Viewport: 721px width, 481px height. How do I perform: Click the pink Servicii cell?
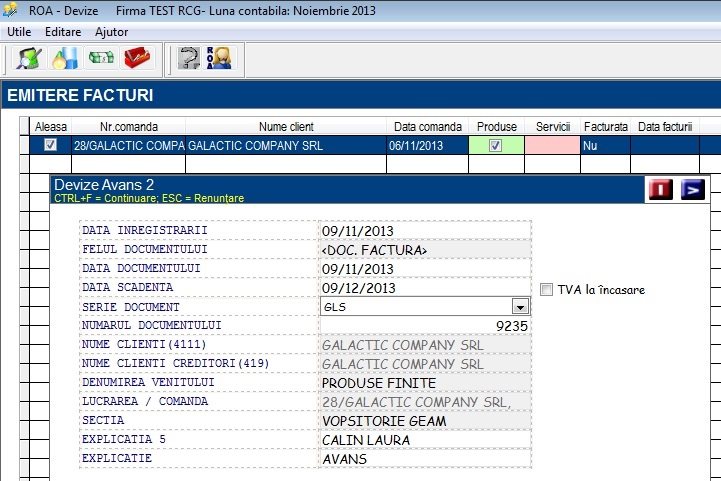click(x=552, y=145)
